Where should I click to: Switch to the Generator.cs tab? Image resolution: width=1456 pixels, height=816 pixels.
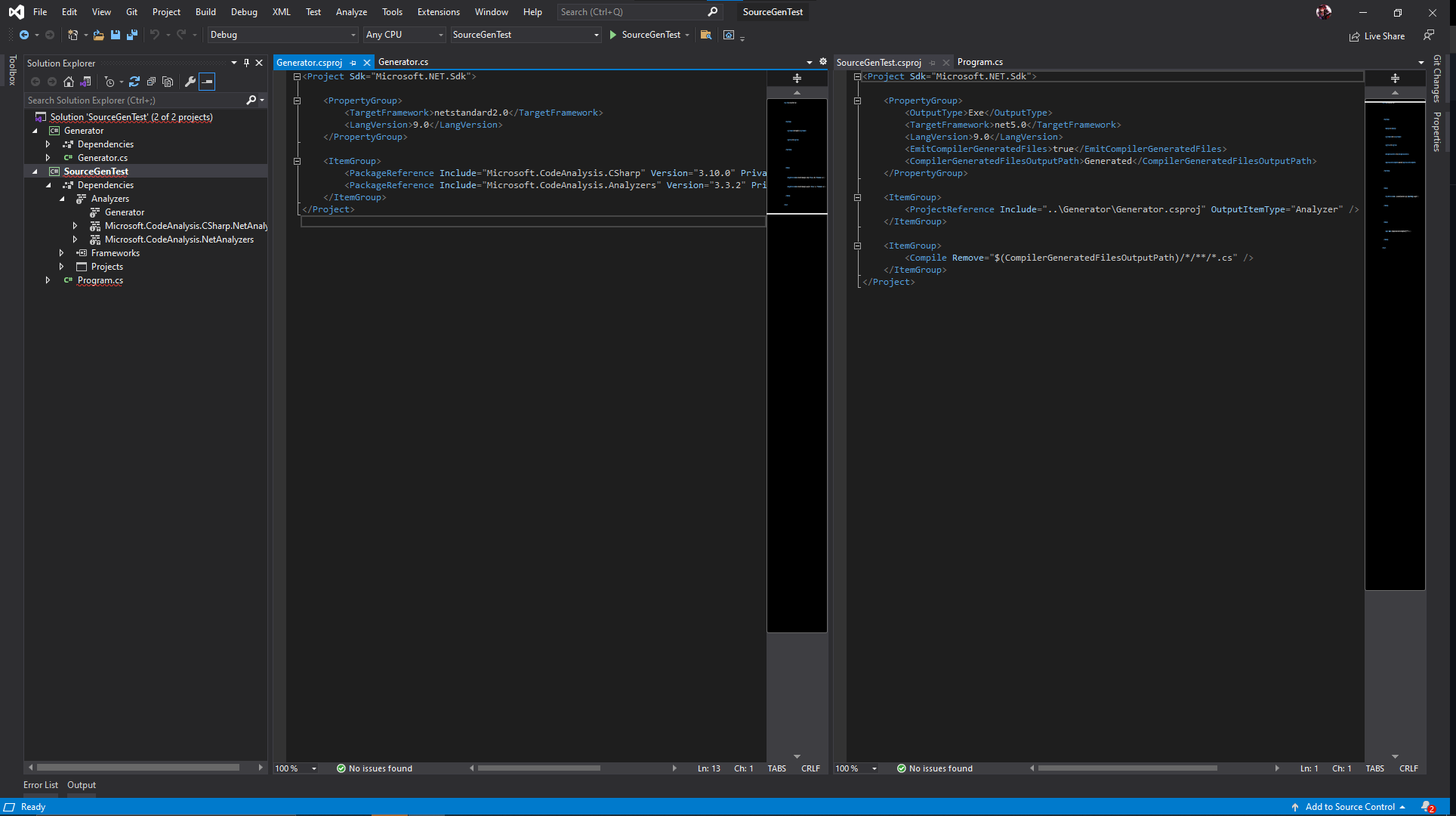tap(403, 62)
